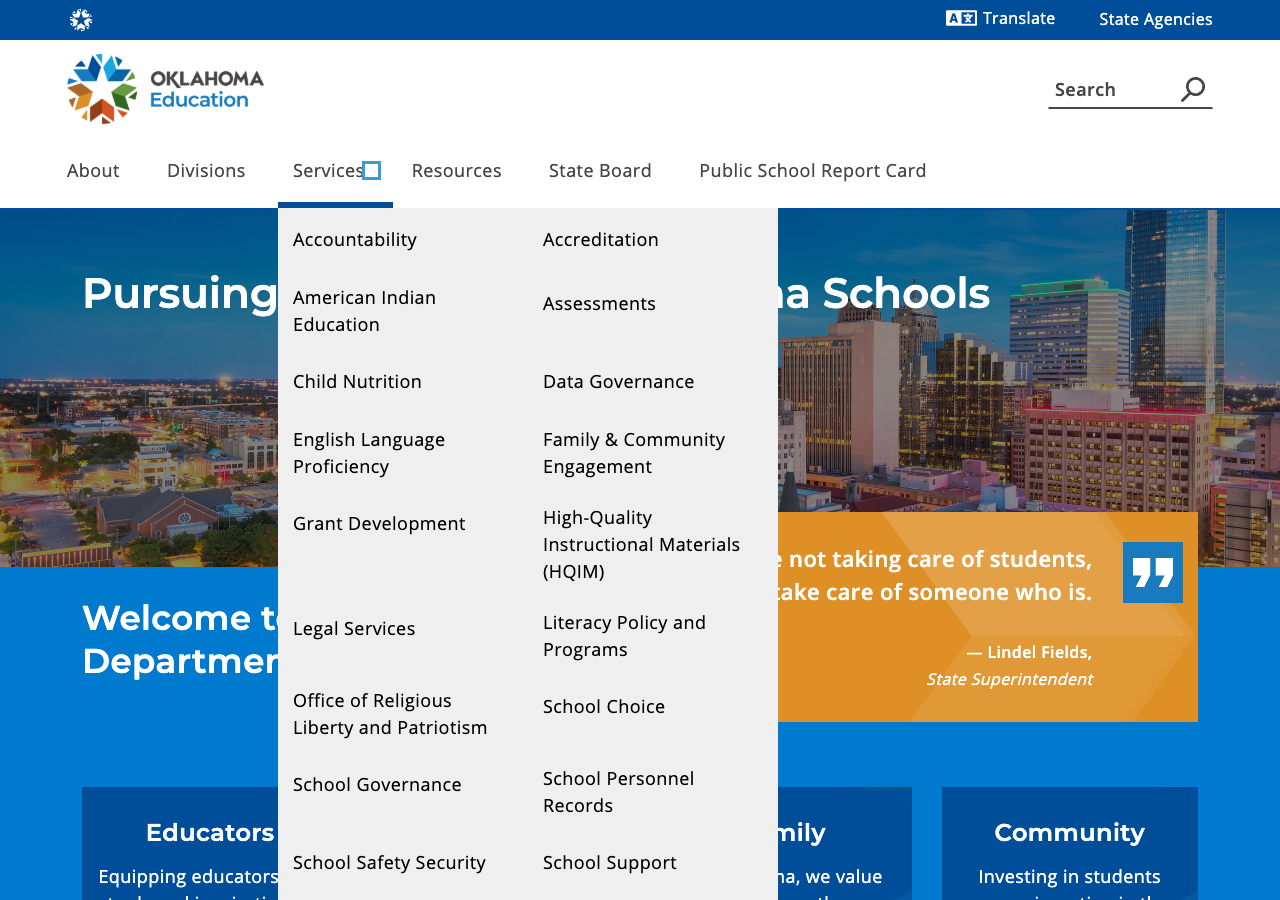The width and height of the screenshot is (1280, 900).
Task: Go to School Governance
Action: point(377,785)
